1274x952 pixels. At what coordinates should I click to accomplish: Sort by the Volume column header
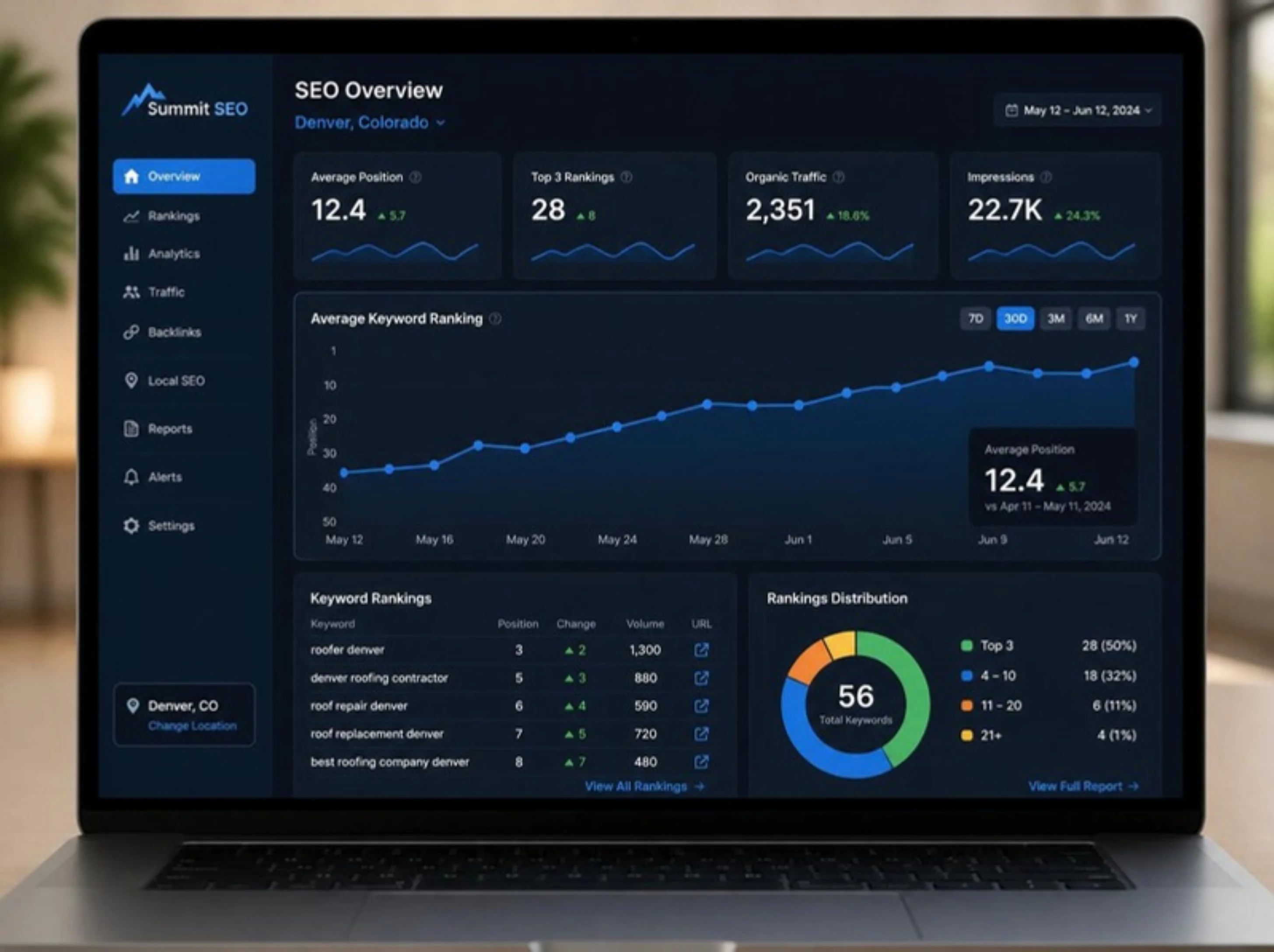(645, 624)
